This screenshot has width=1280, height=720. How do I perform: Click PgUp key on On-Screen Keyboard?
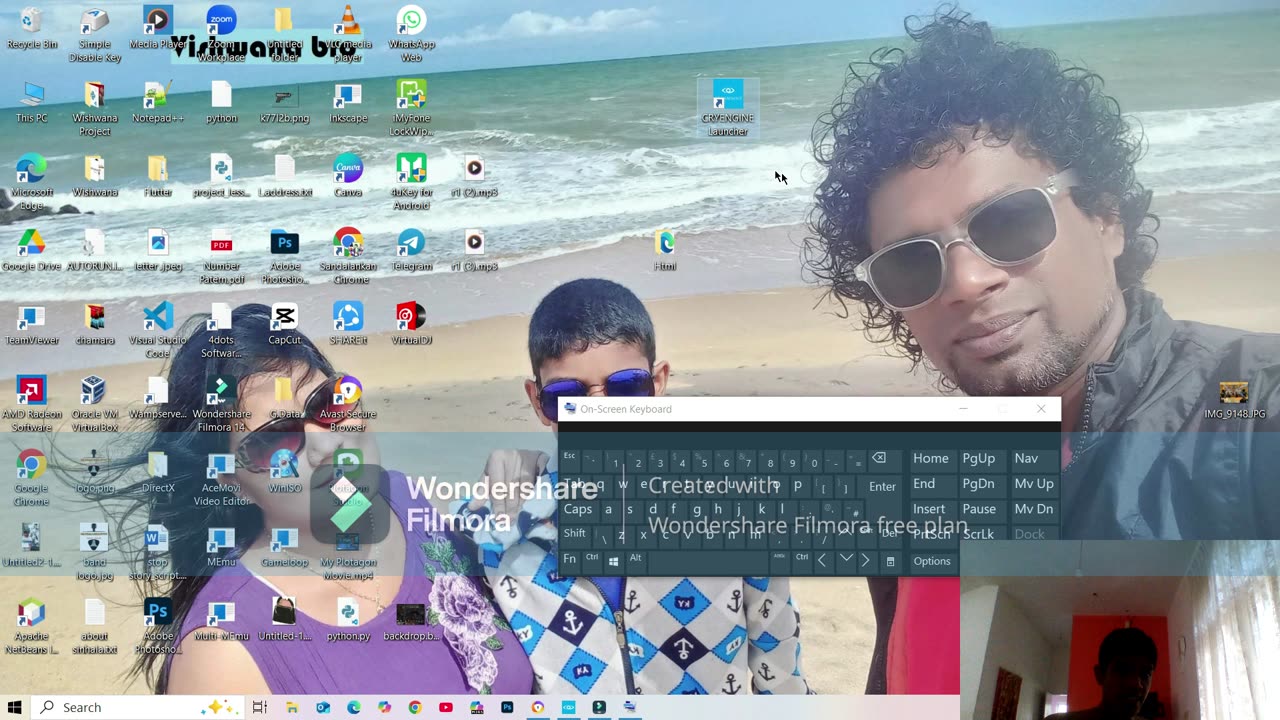978,458
